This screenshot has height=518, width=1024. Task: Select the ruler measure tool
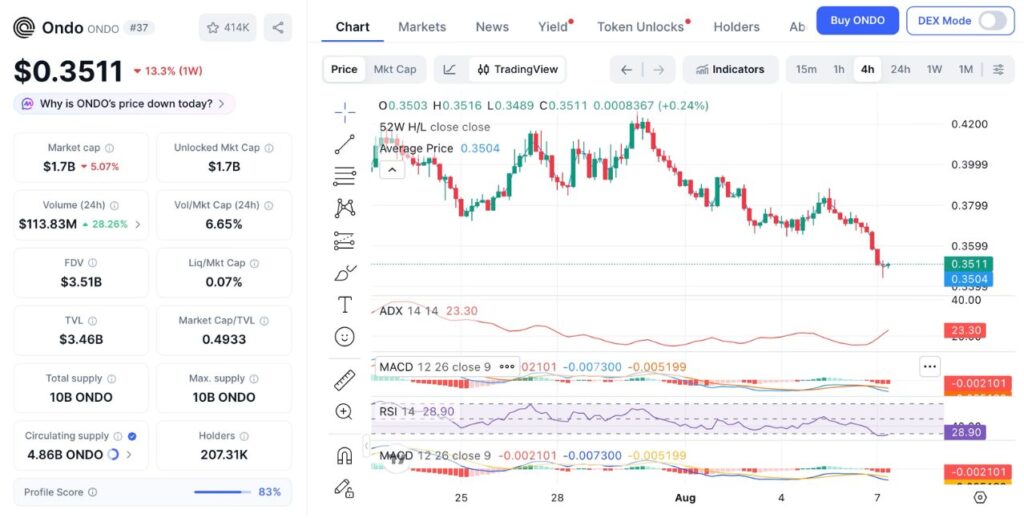(x=345, y=380)
